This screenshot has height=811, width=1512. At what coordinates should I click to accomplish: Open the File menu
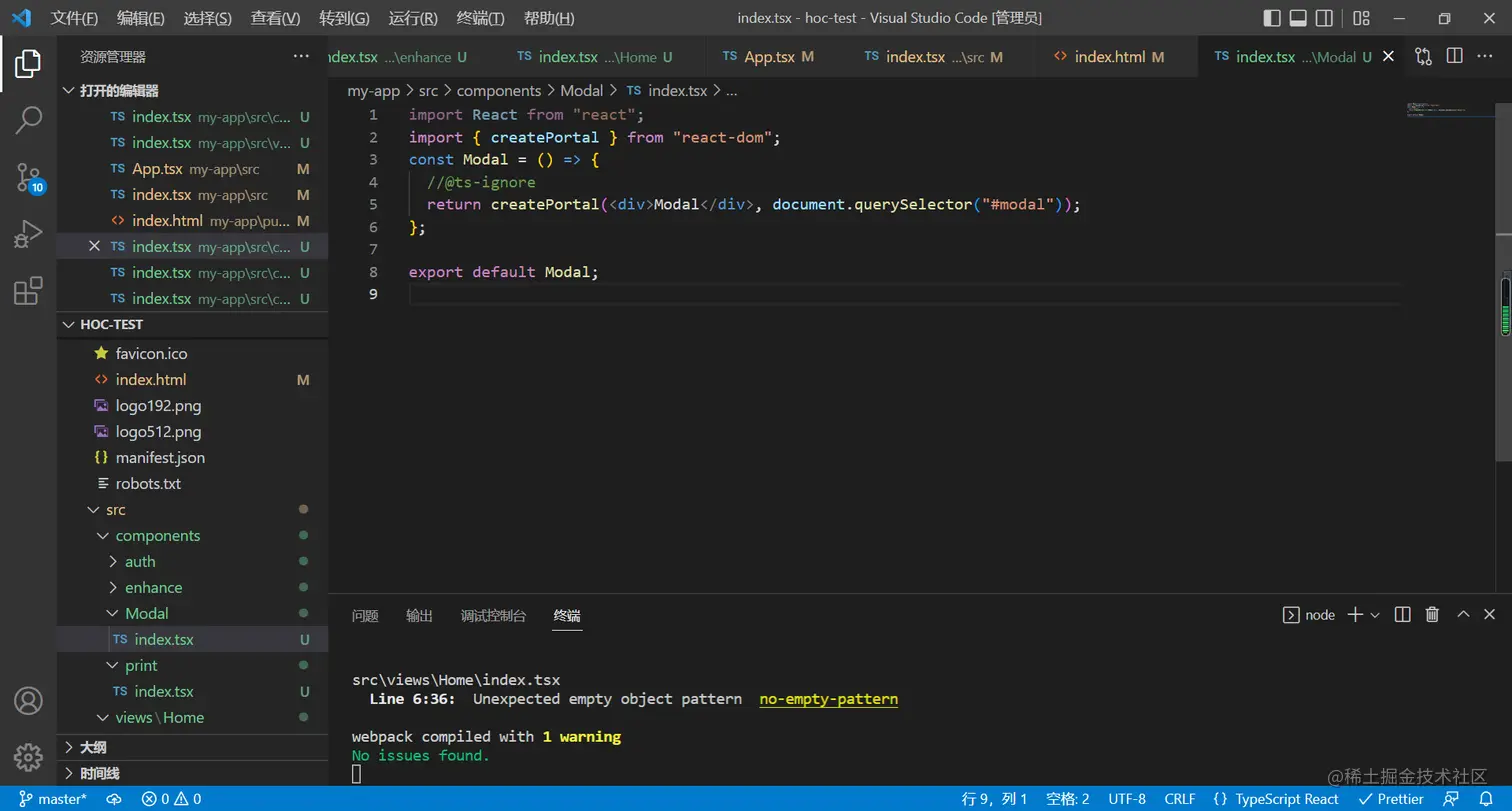click(x=75, y=18)
